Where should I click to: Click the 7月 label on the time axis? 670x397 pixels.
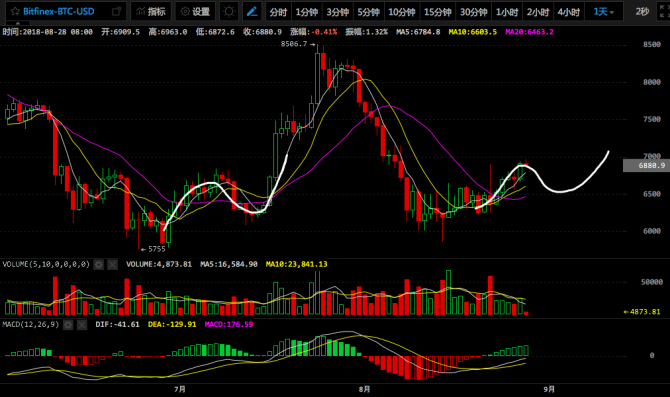tap(180, 389)
